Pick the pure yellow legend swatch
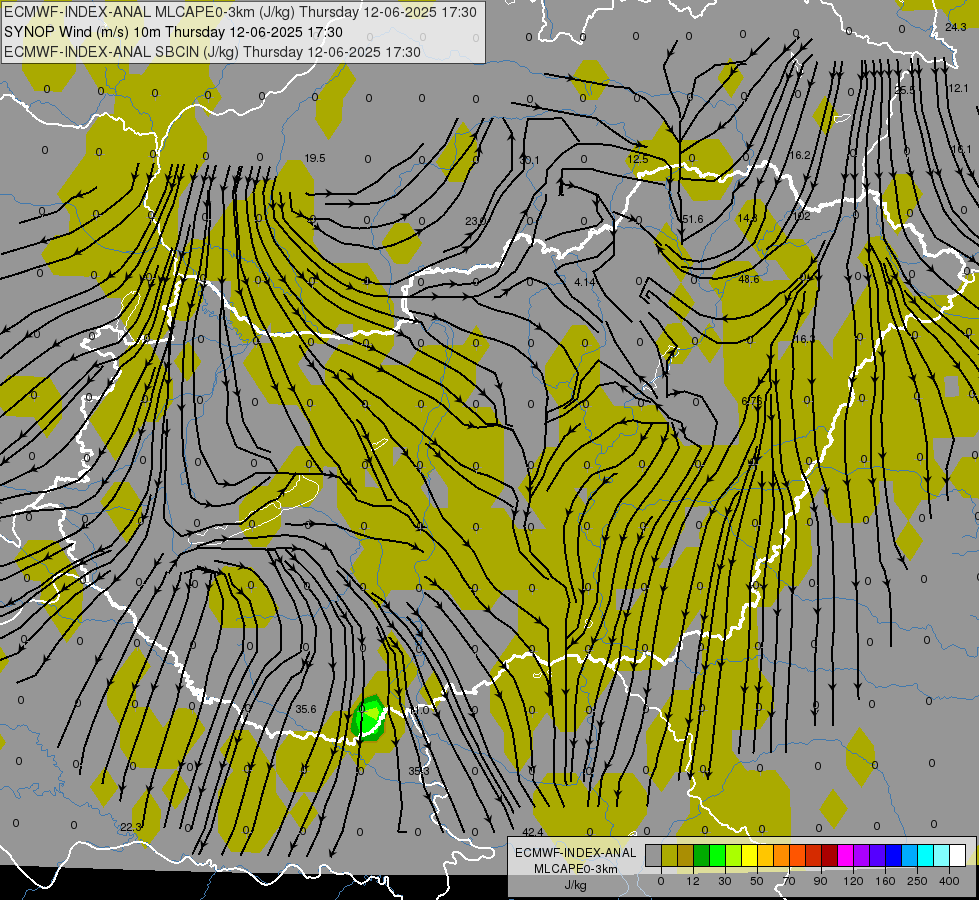 coord(750,855)
